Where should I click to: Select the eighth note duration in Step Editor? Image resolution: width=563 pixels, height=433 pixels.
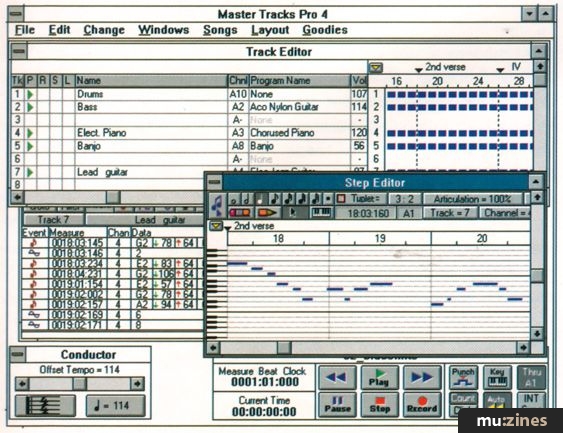tap(275, 199)
